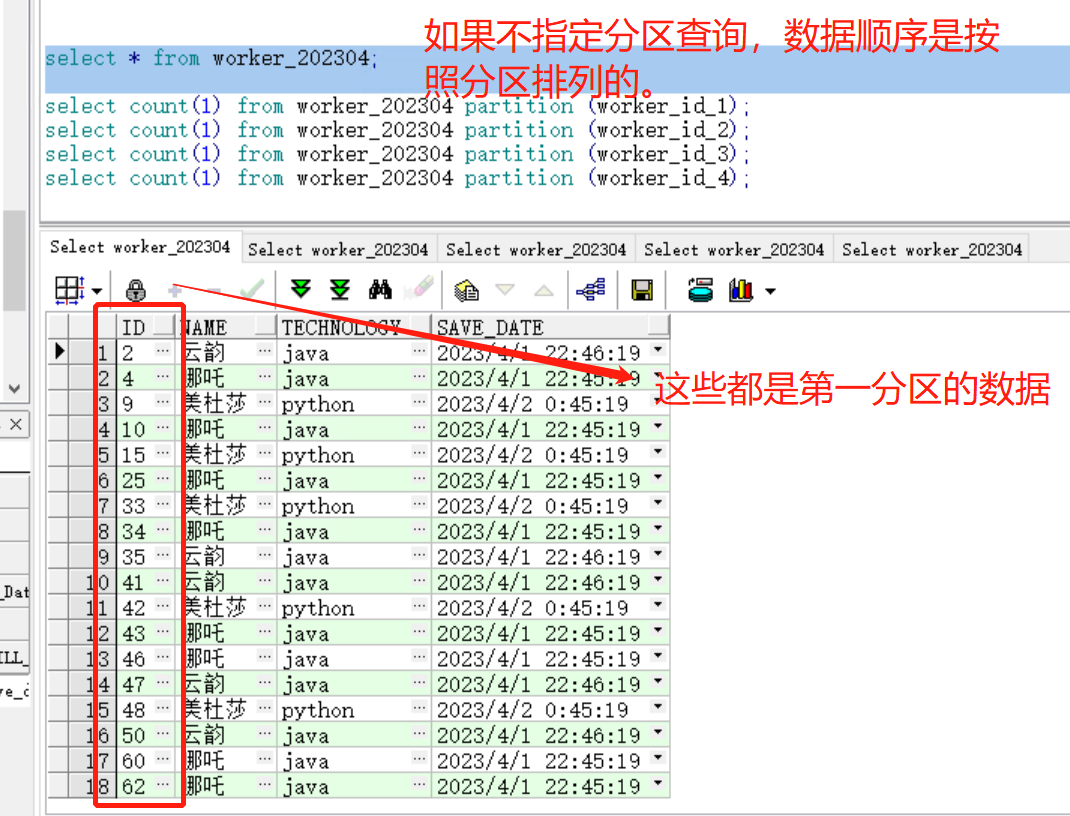This screenshot has height=816, width=1070.
Task: Open find with the binoculars icon
Action: 380,289
